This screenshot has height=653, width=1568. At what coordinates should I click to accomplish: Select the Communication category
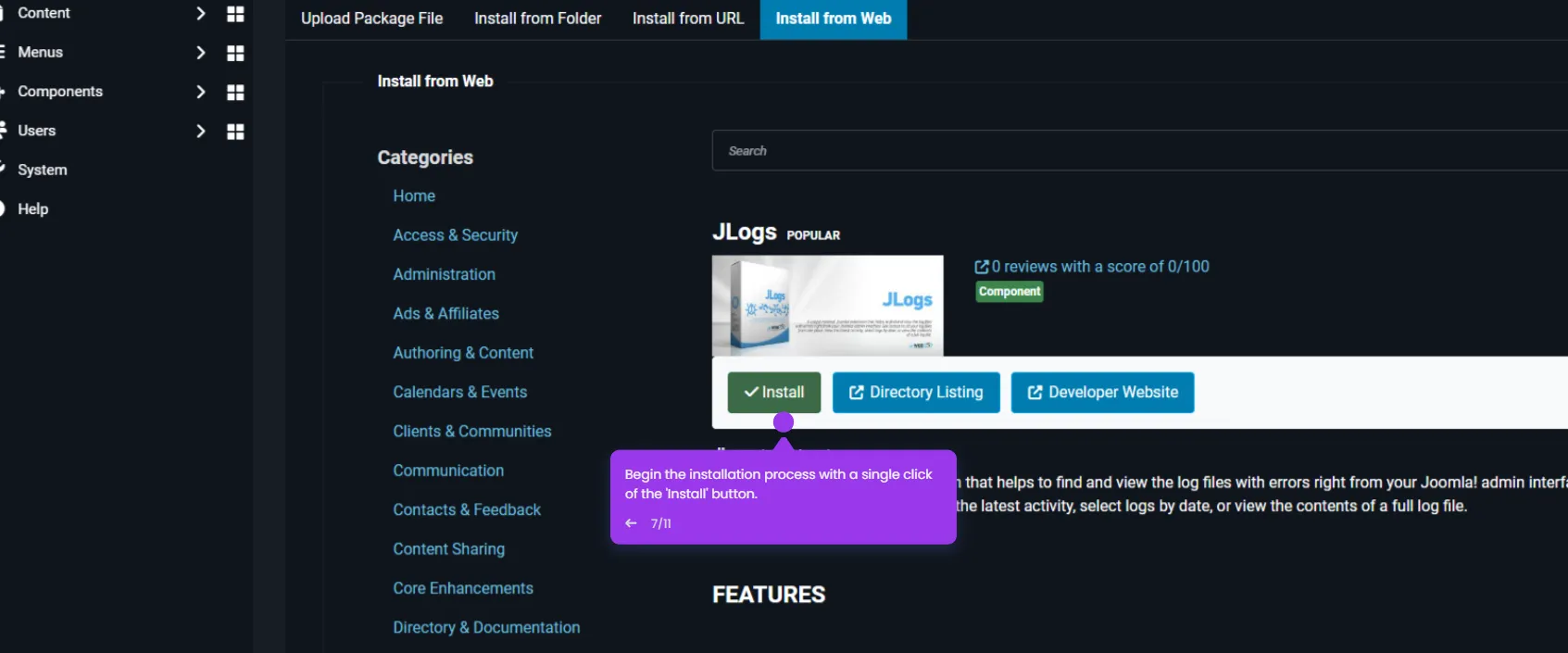pos(448,471)
